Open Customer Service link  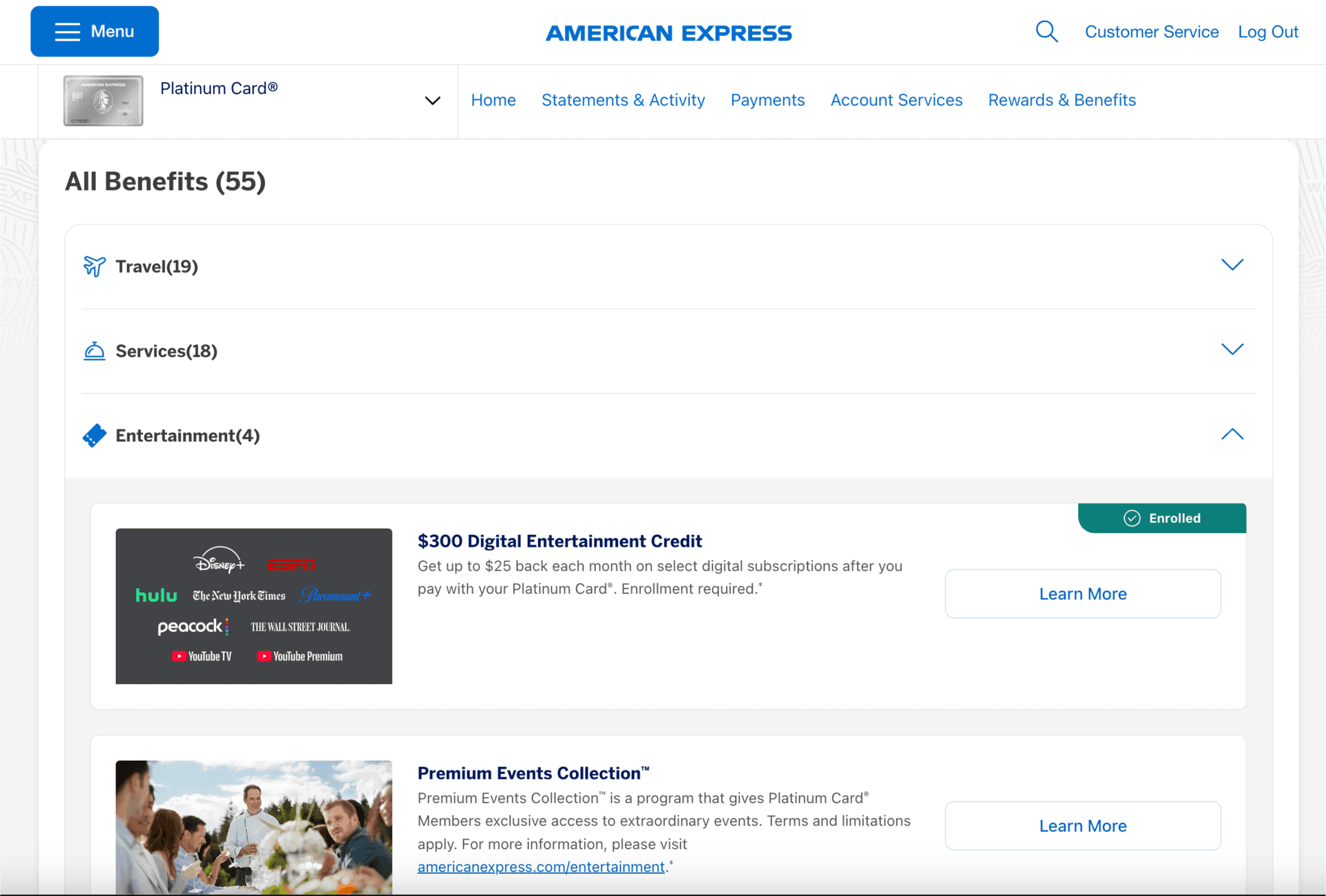click(x=1151, y=32)
